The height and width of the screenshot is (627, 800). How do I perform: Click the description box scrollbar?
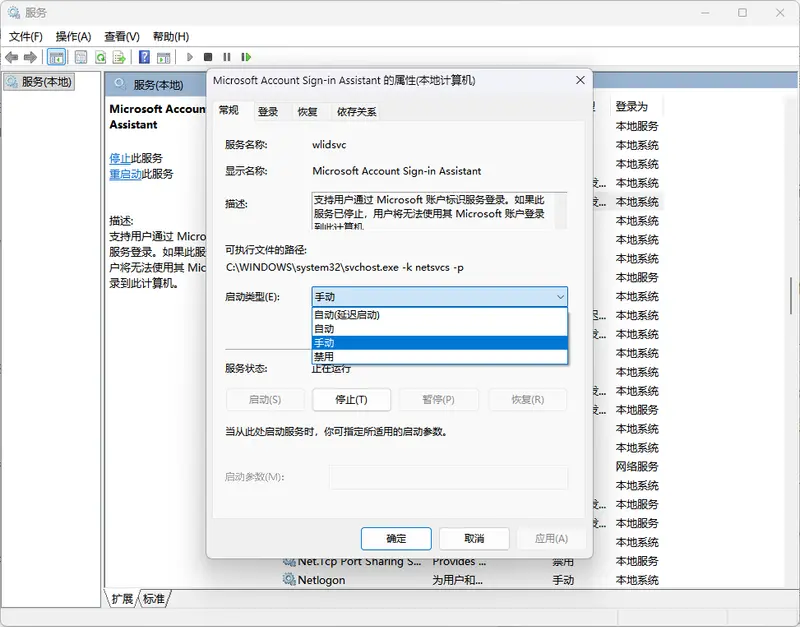pos(560,211)
